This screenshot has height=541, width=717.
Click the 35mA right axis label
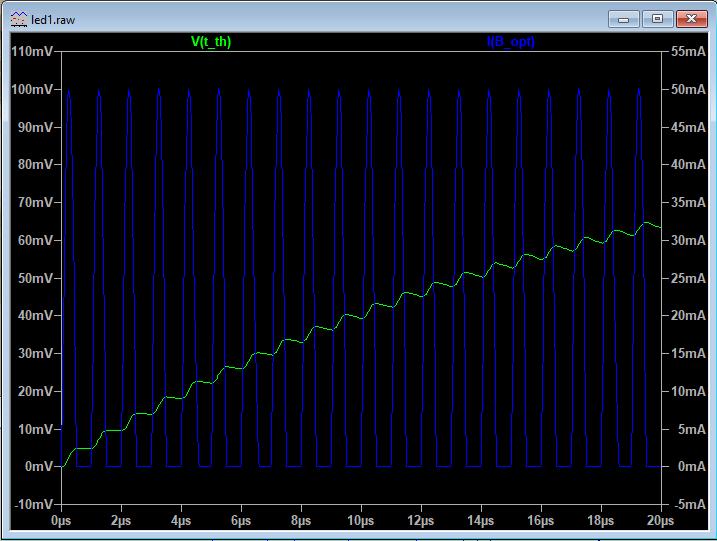point(688,202)
